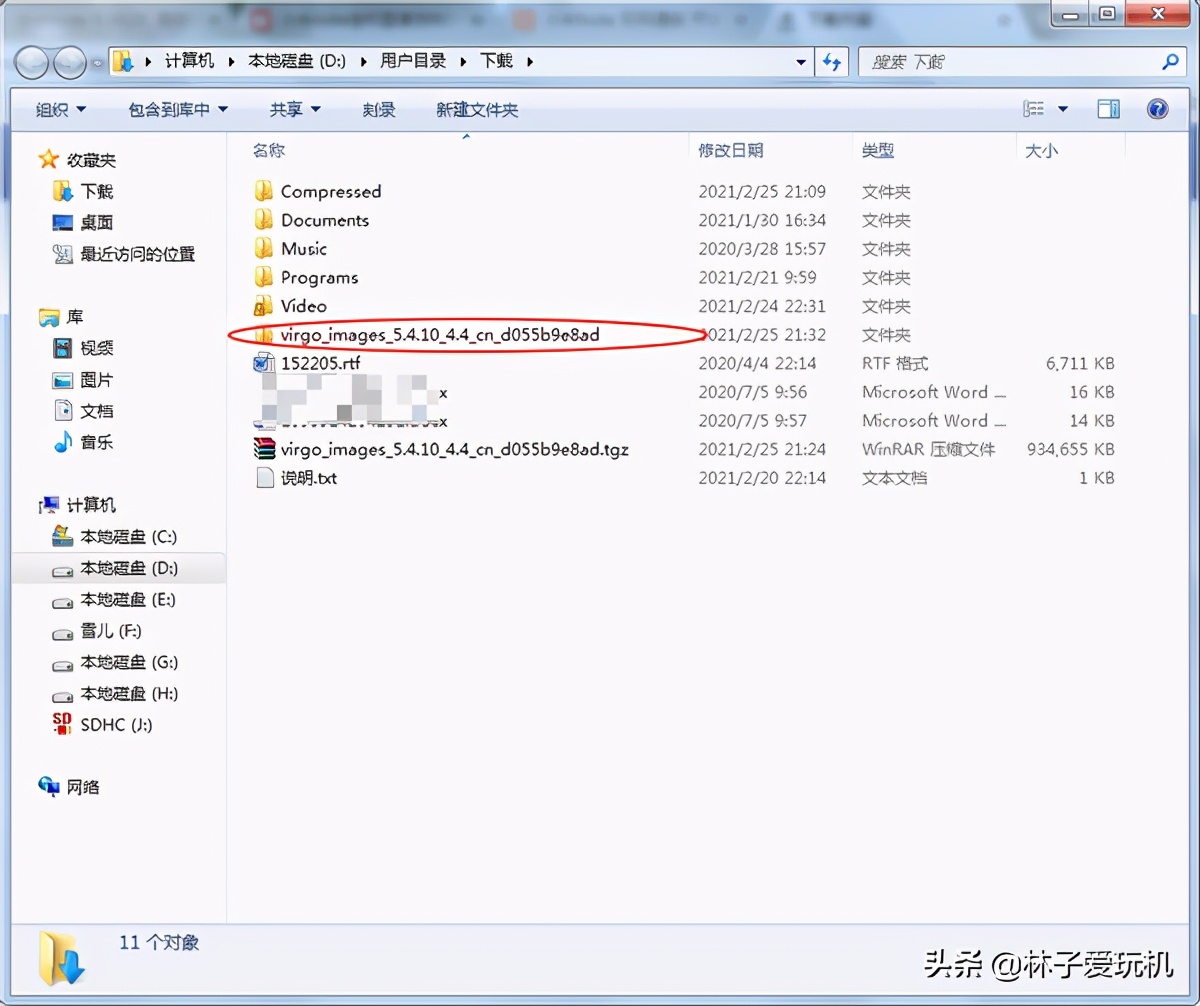Open drive 本地磁盘 (G:)

coord(129,662)
